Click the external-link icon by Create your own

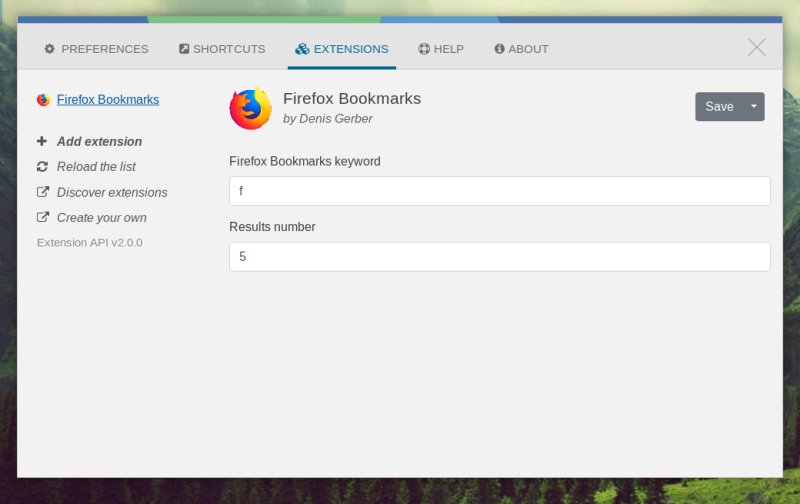click(43, 217)
